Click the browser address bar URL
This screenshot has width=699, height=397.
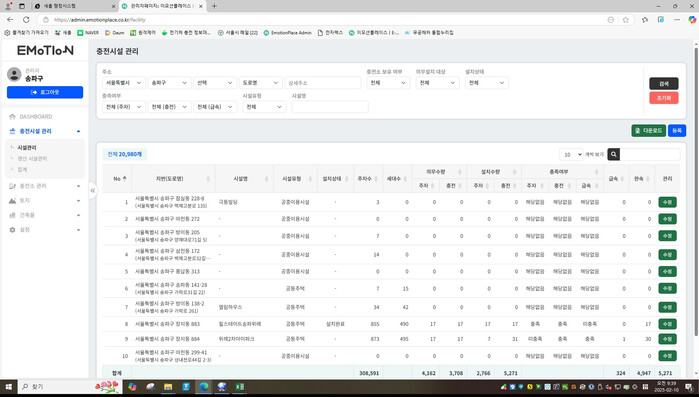coord(99,20)
